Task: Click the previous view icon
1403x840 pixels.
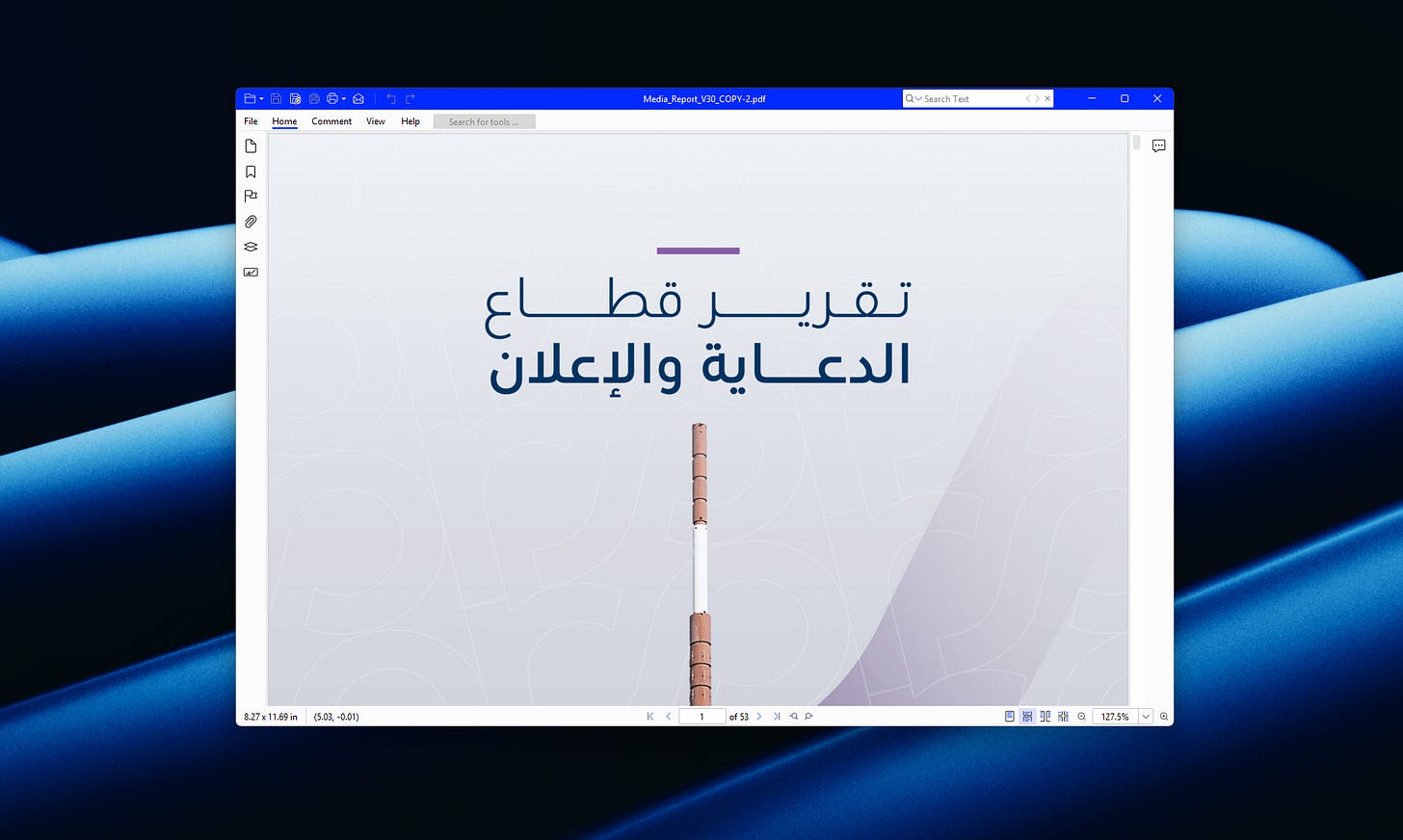Action: tap(794, 717)
